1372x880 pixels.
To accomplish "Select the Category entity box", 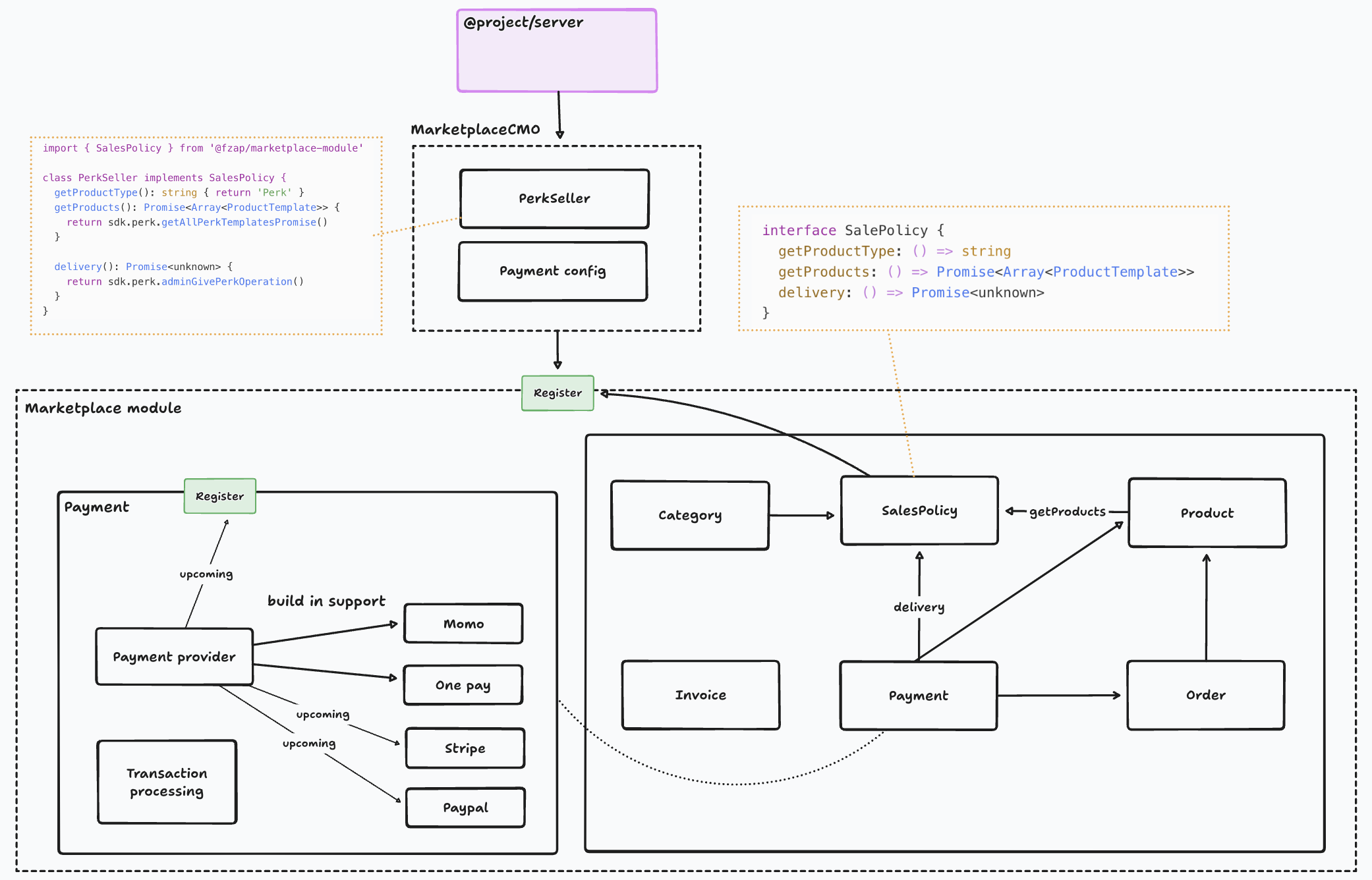I will [x=689, y=514].
